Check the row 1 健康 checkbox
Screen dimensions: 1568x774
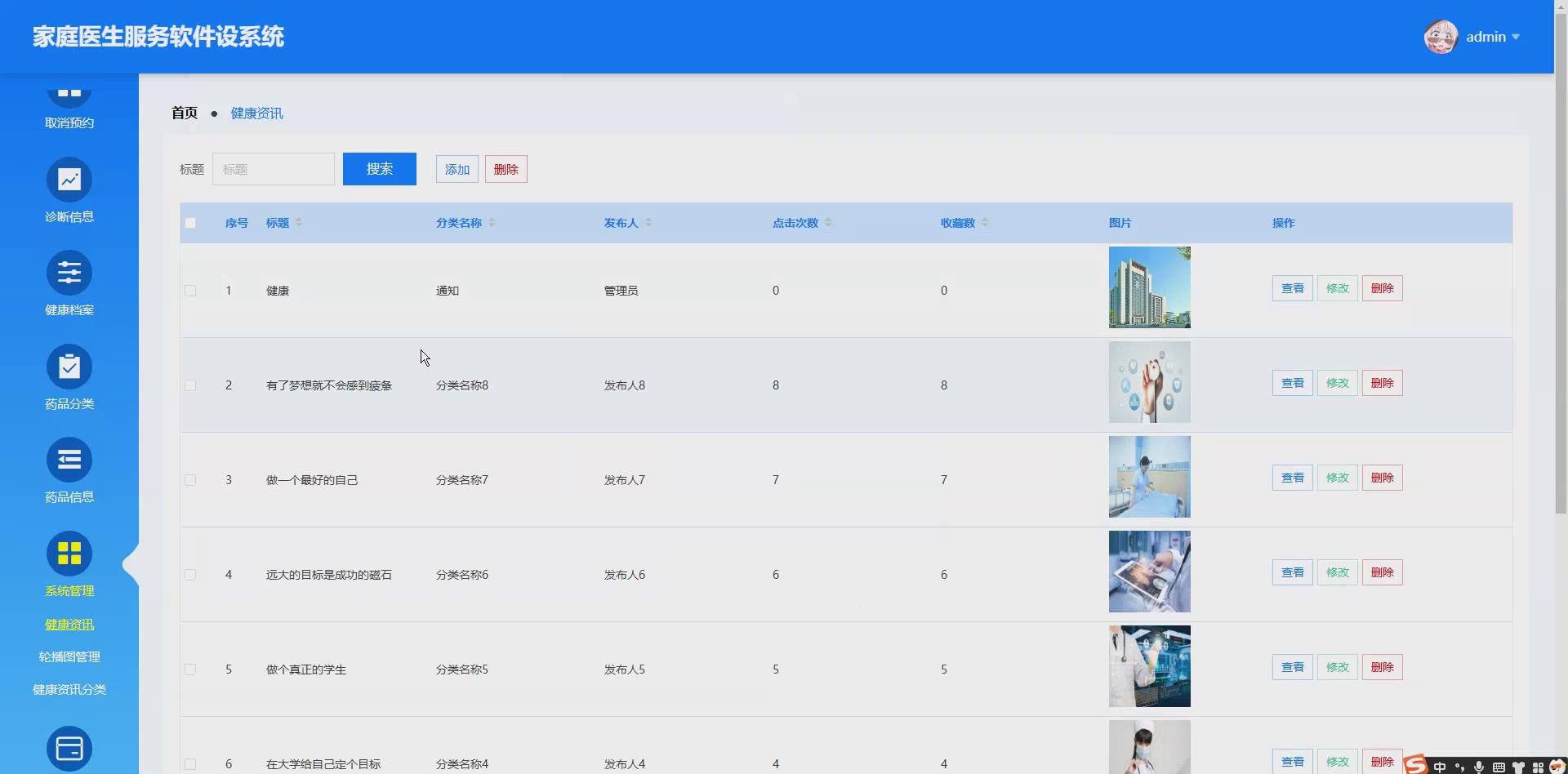[x=190, y=291]
